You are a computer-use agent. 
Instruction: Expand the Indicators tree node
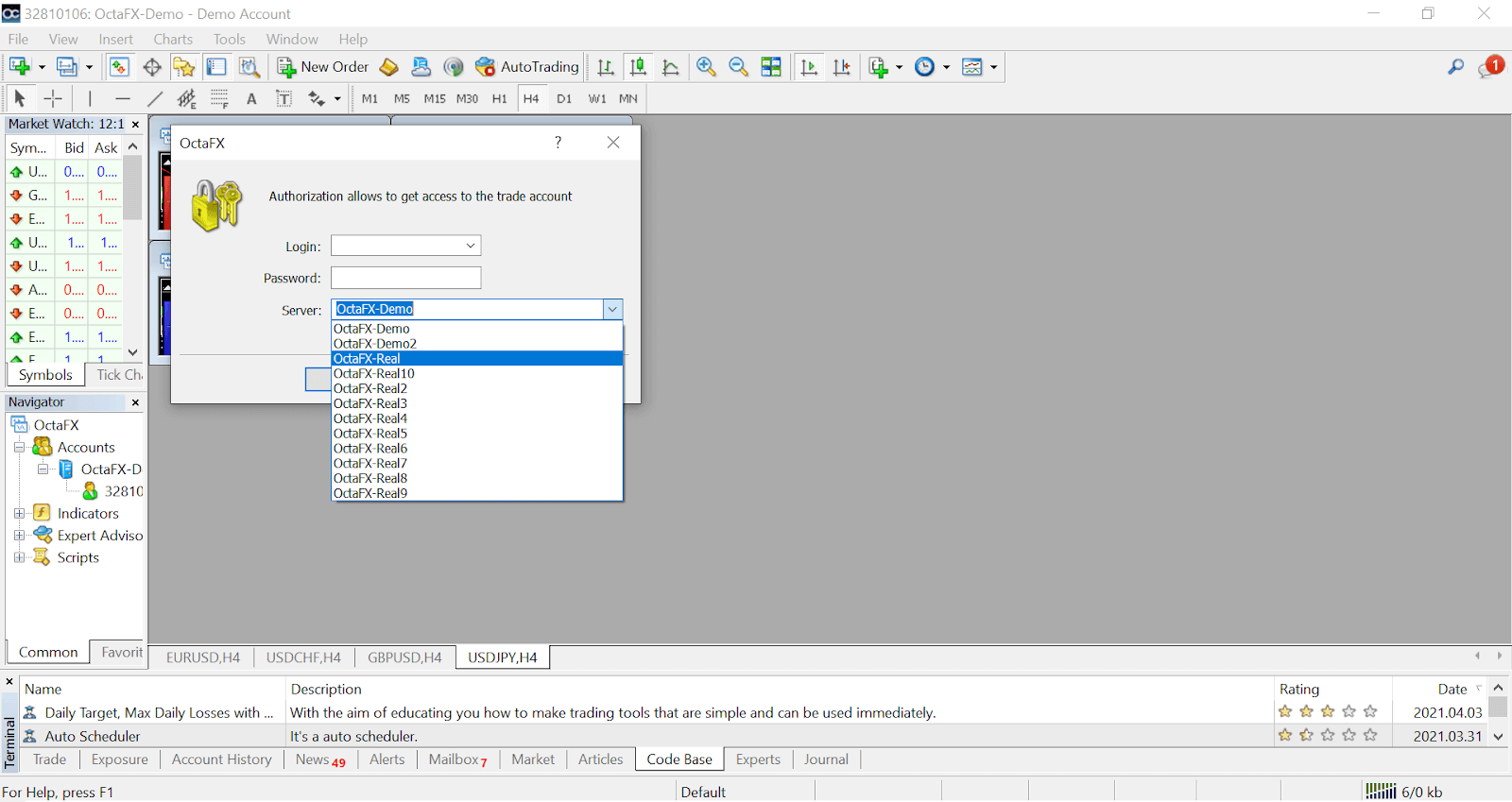19,513
